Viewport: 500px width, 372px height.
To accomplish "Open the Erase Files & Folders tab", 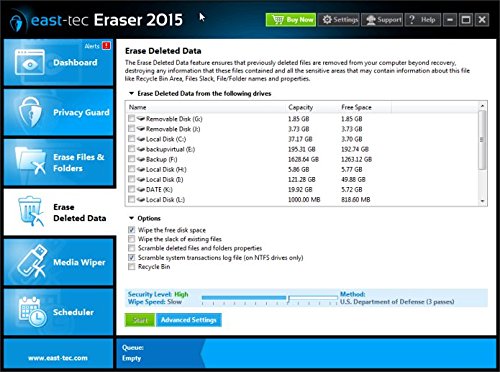I will pos(58,162).
